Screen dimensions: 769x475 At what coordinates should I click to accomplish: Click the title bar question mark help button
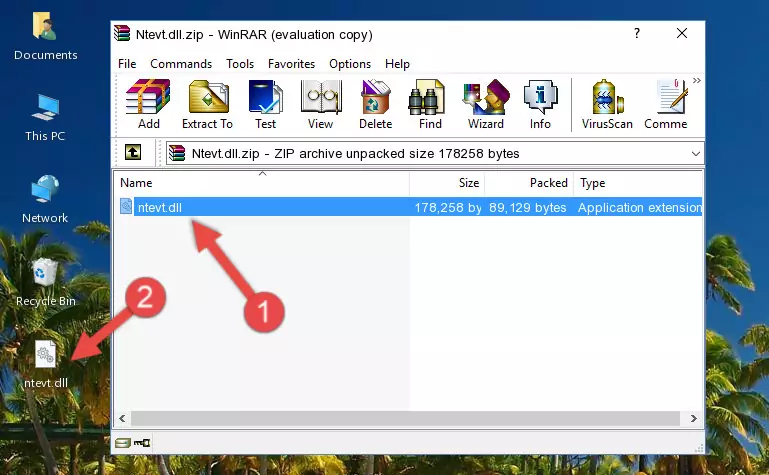(x=637, y=33)
